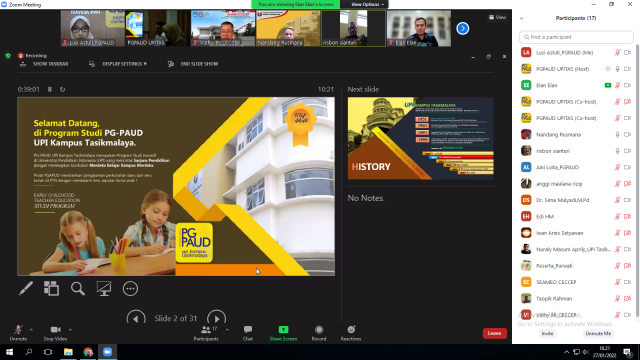Click the View layout button
640x360 pixels.
498,17
